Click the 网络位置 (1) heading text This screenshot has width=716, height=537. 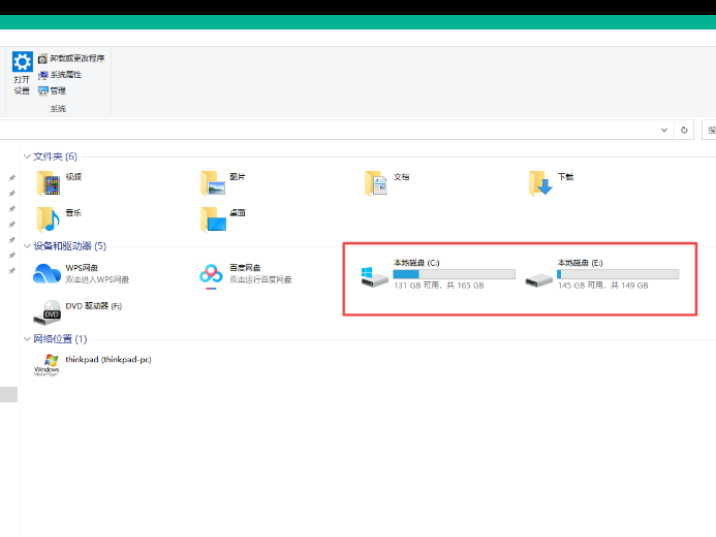tap(60, 339)
